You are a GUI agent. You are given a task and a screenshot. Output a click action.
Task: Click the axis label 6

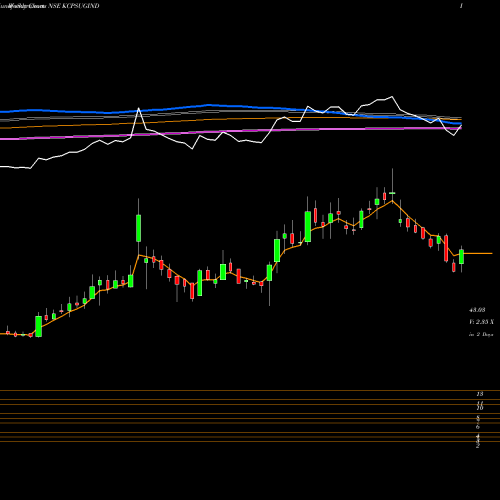(x=478, y=427)
